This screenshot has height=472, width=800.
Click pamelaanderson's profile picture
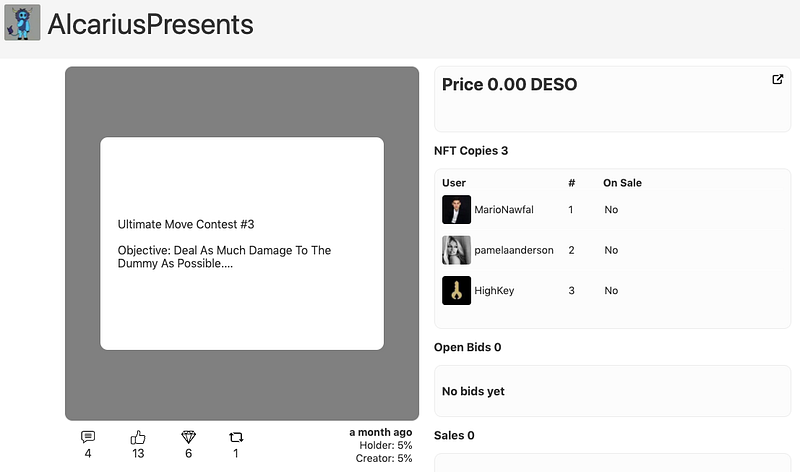click(456, 250)
